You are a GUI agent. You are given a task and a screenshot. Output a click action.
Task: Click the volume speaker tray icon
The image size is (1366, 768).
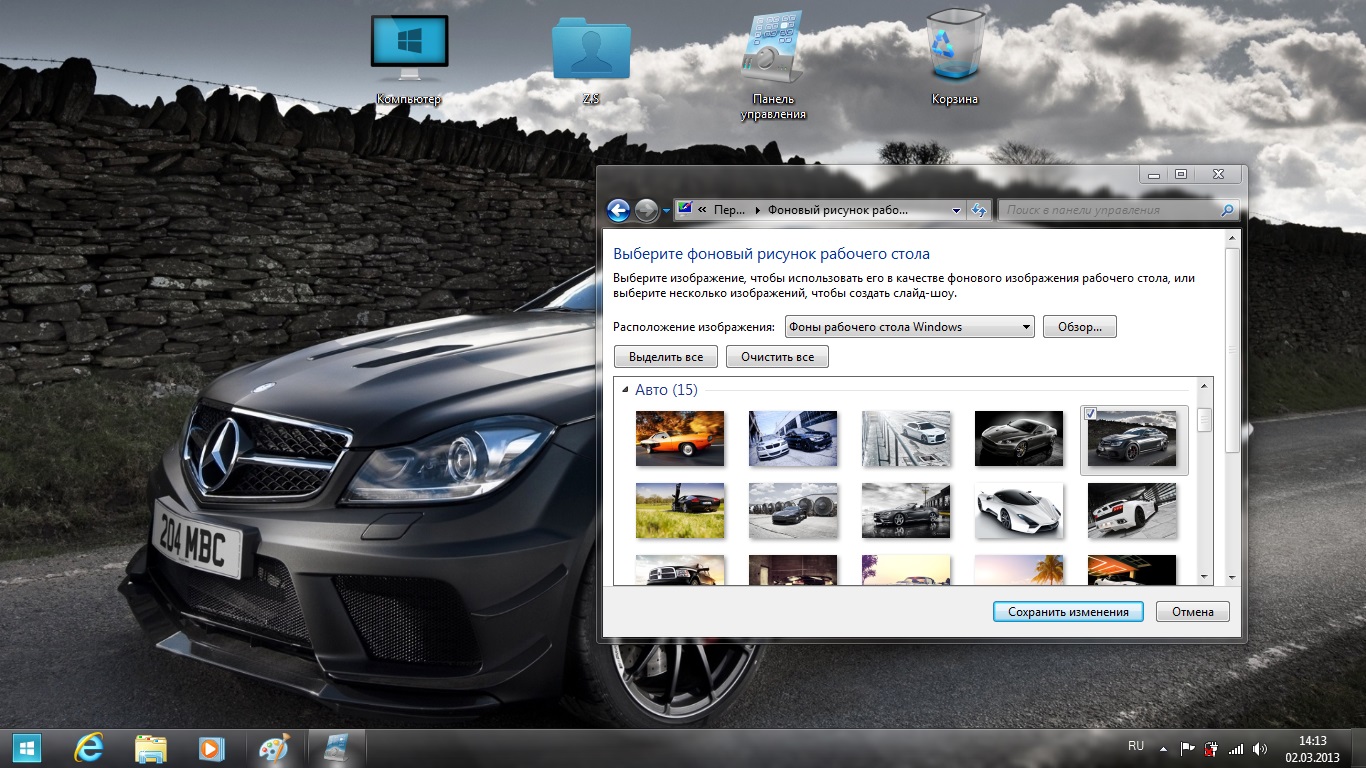click(x=1259, y=748)
